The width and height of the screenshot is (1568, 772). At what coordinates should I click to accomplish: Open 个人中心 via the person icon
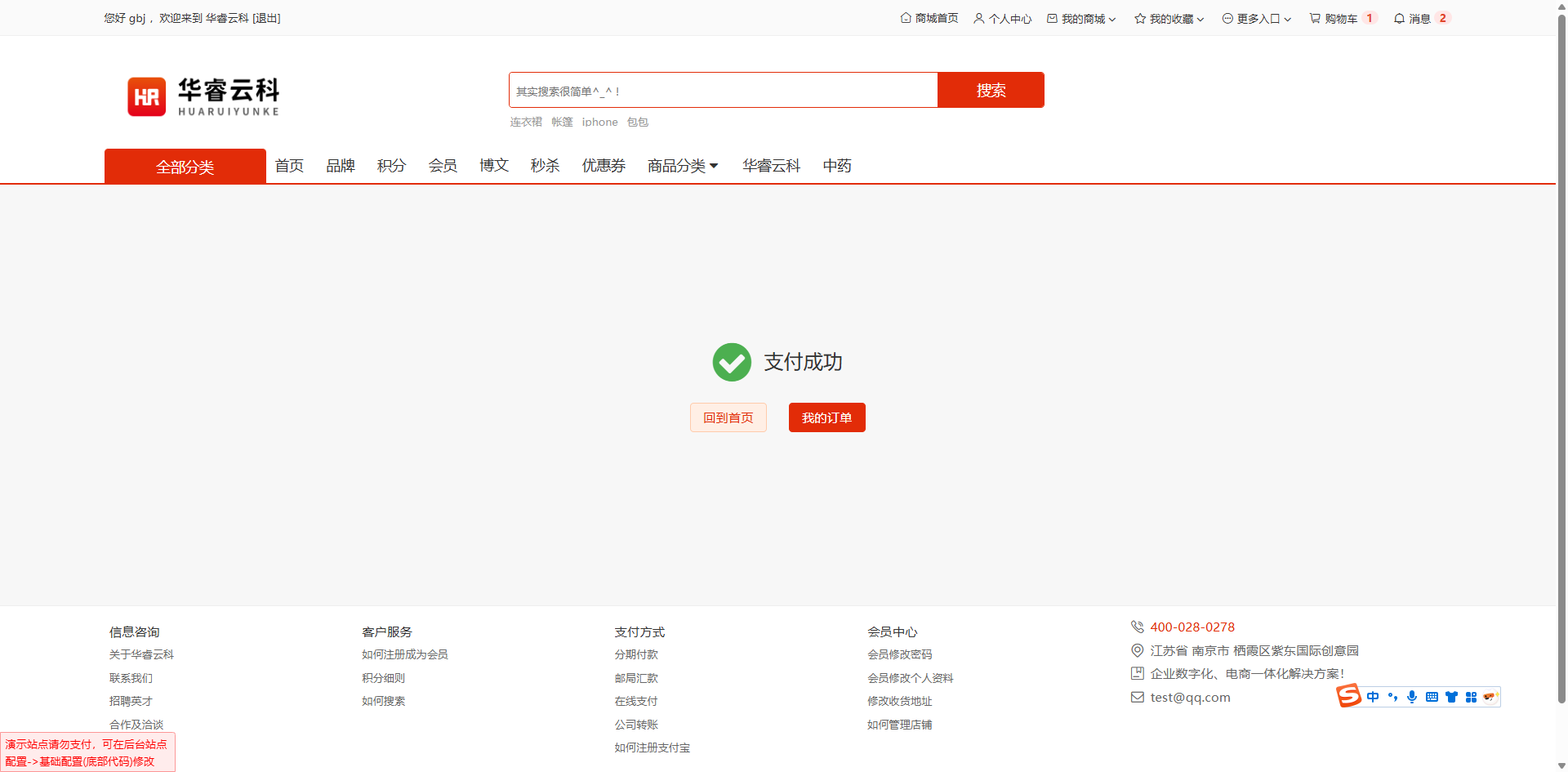[978, 18]
